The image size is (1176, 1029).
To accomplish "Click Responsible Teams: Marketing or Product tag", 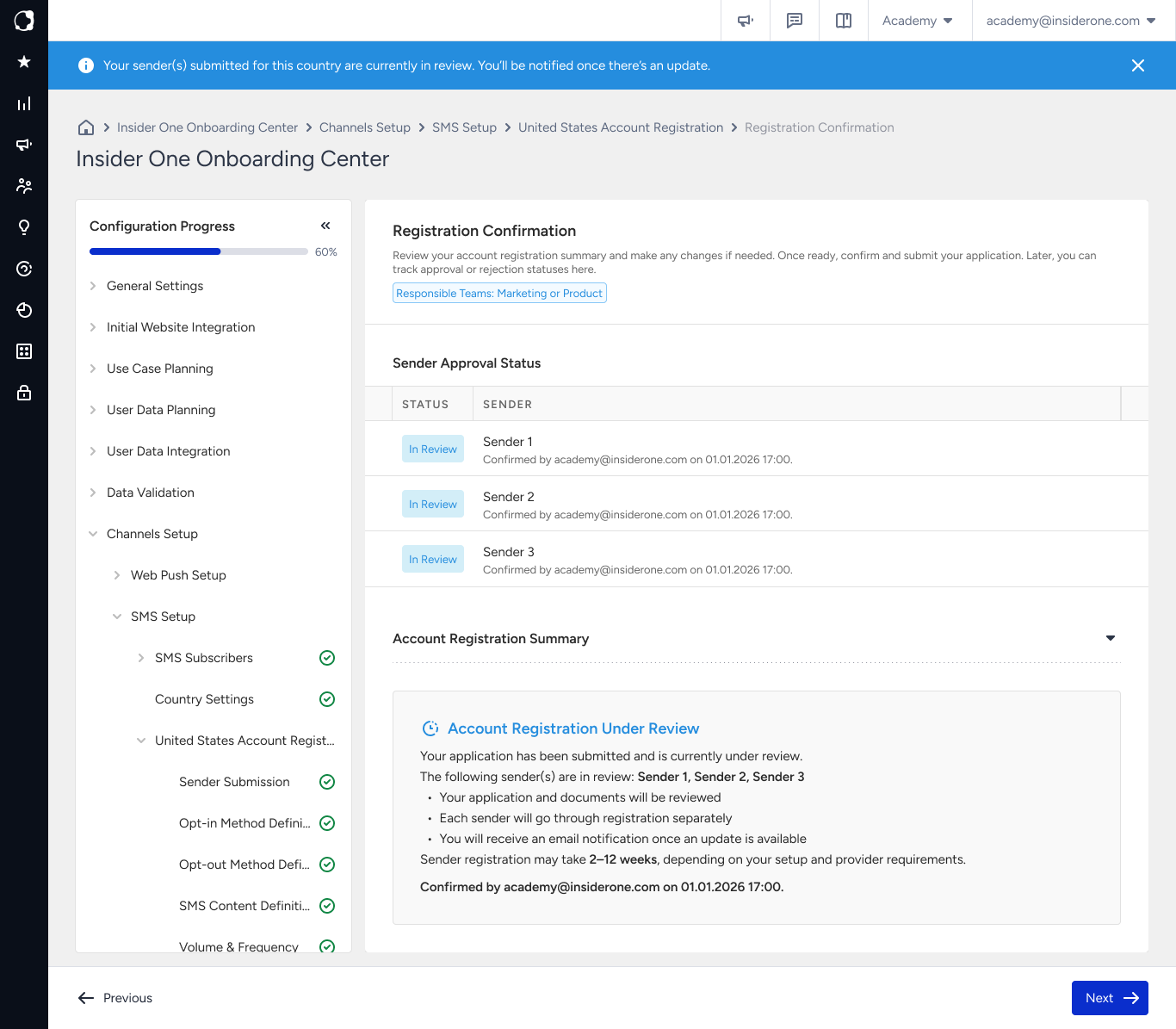I will [x=499, y=293].
